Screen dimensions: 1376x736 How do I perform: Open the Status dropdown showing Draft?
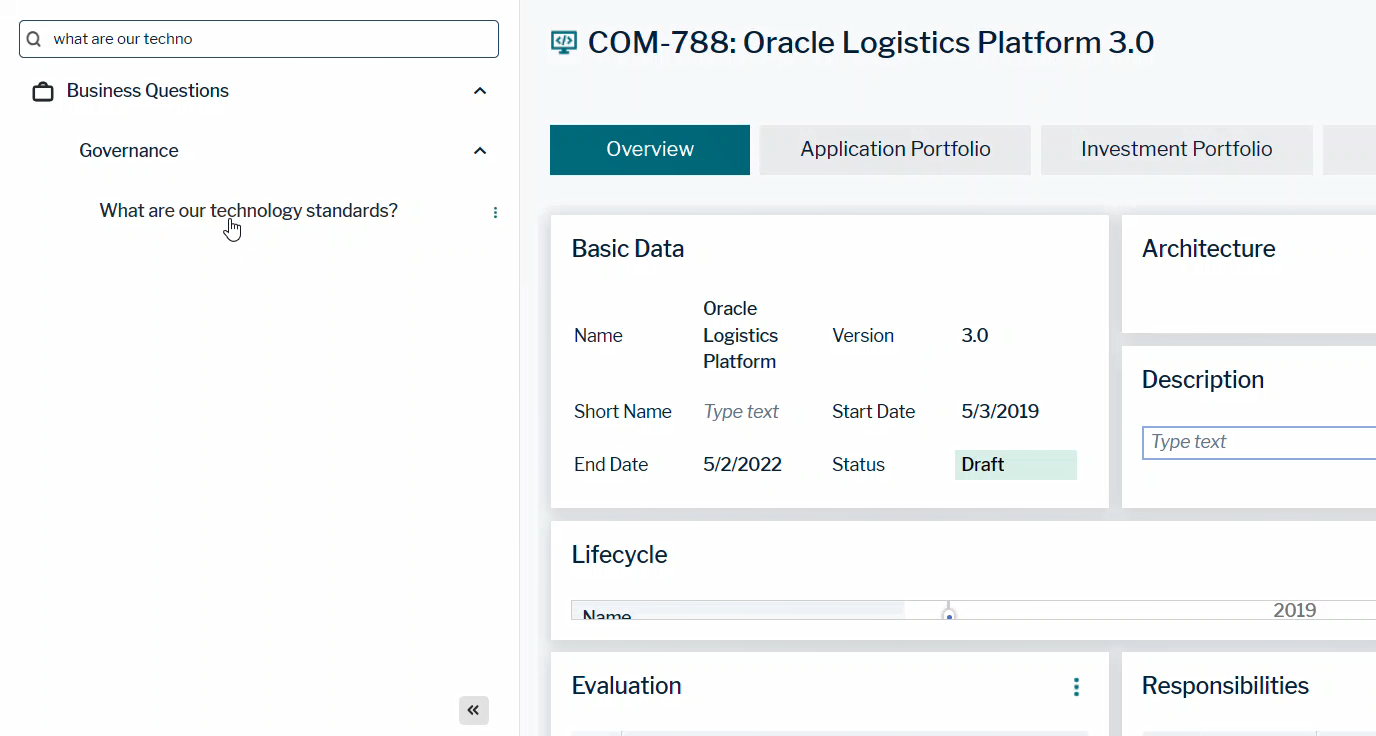tap(1015, 465)
